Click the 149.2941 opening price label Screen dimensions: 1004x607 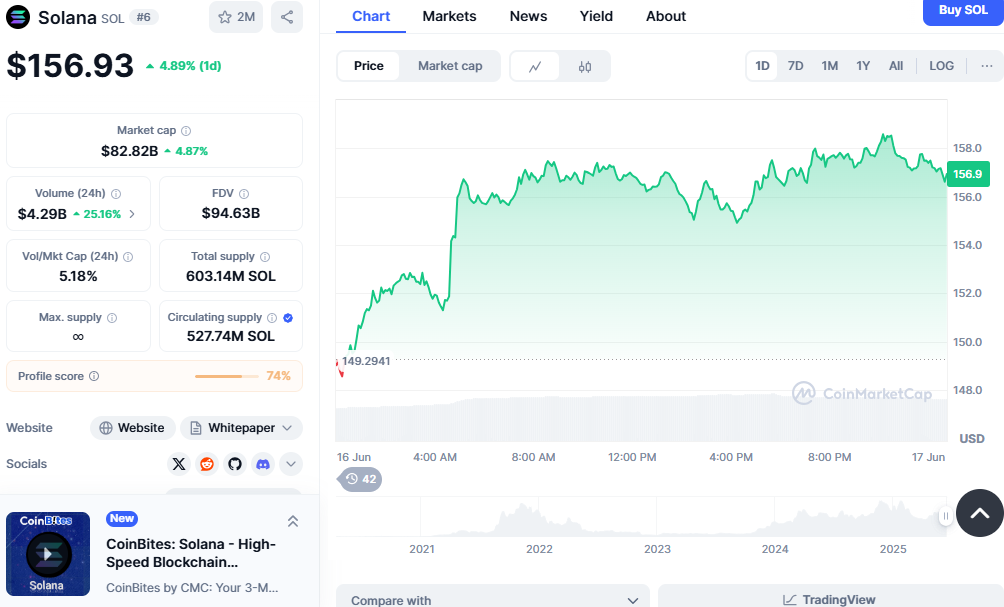pos(366,361)
